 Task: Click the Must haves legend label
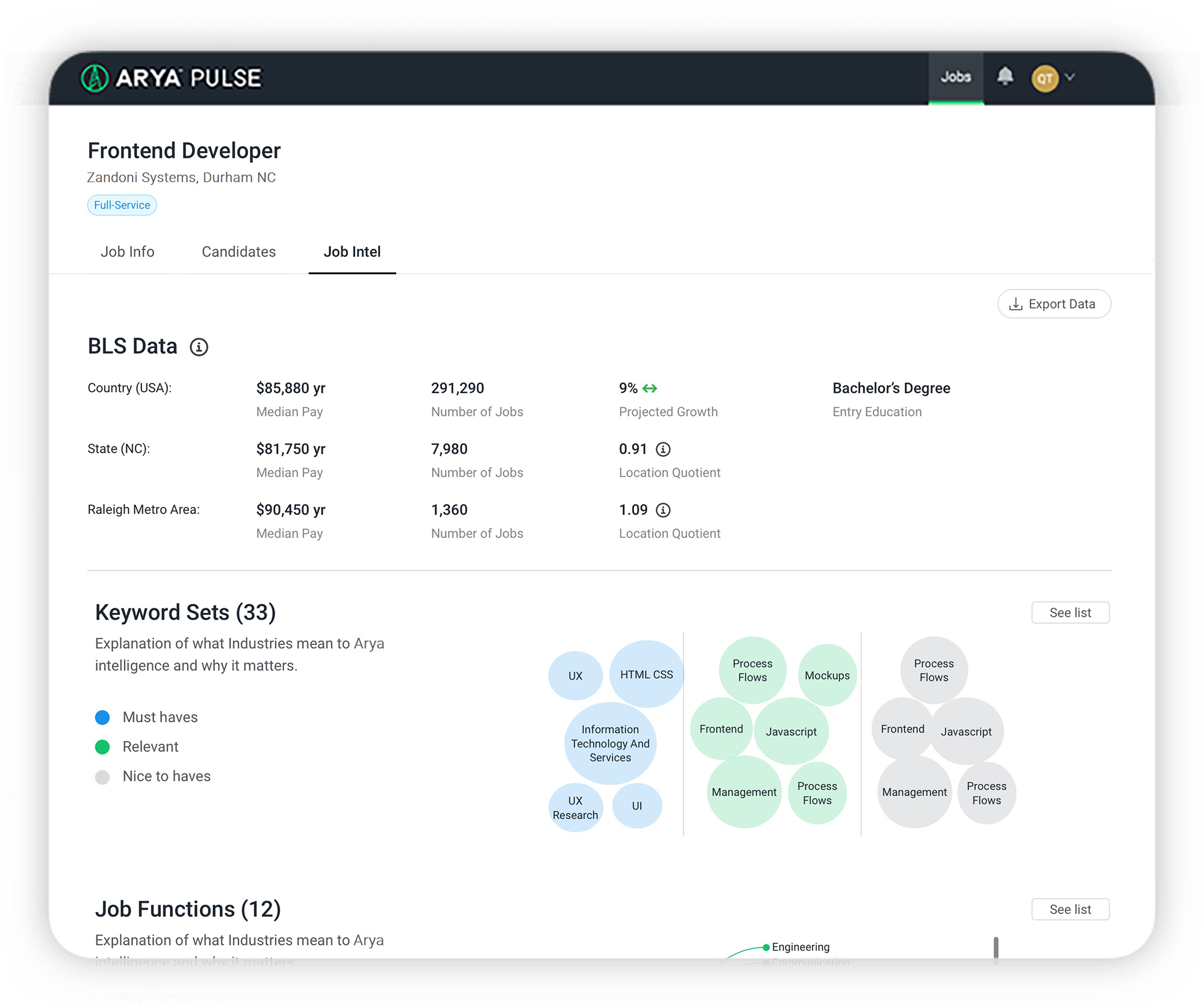click(160, 717)
